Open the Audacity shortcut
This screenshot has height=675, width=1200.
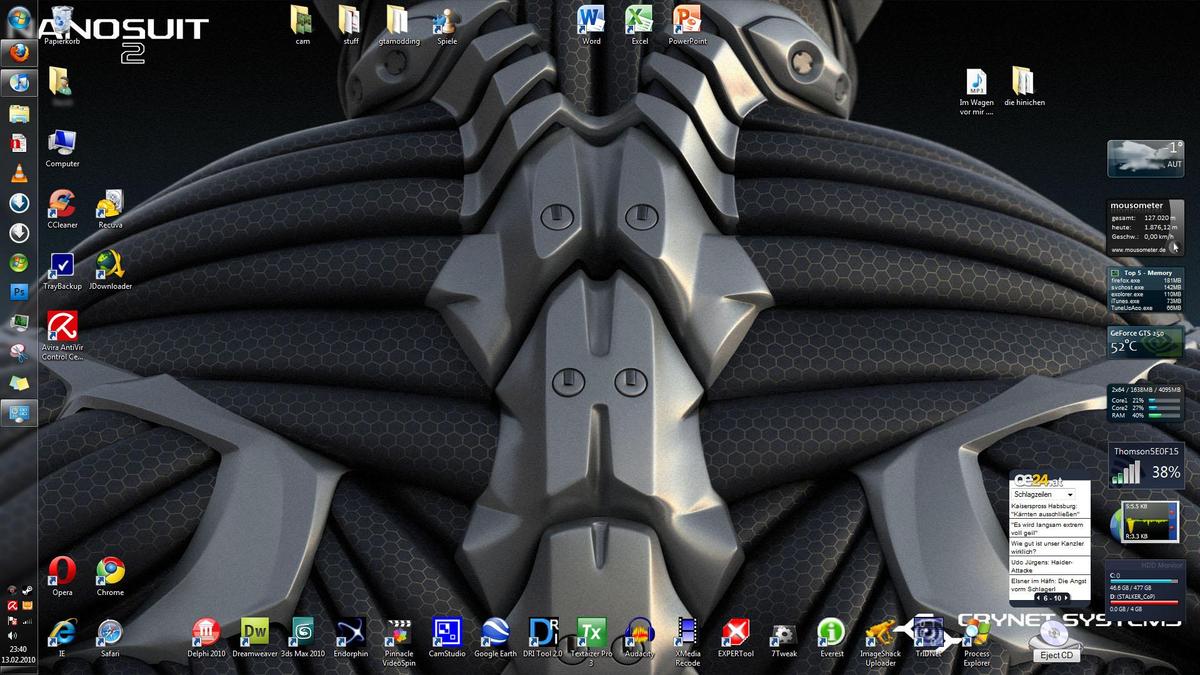pos(639,632)
